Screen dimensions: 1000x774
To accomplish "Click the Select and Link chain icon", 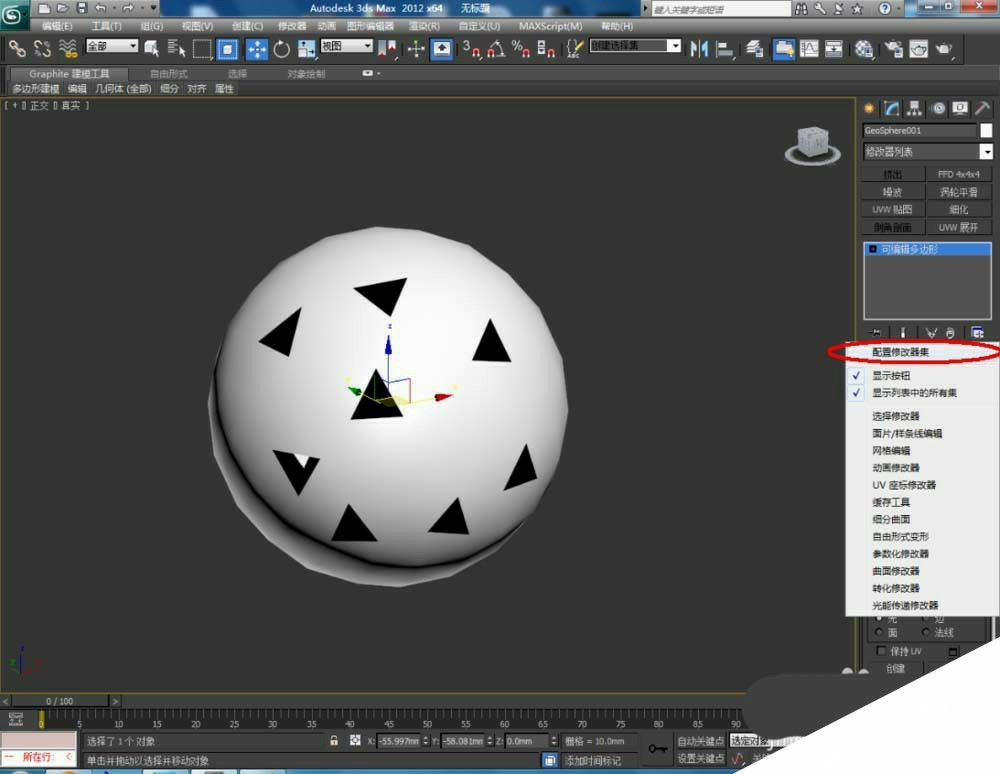I will pos(17,48).
